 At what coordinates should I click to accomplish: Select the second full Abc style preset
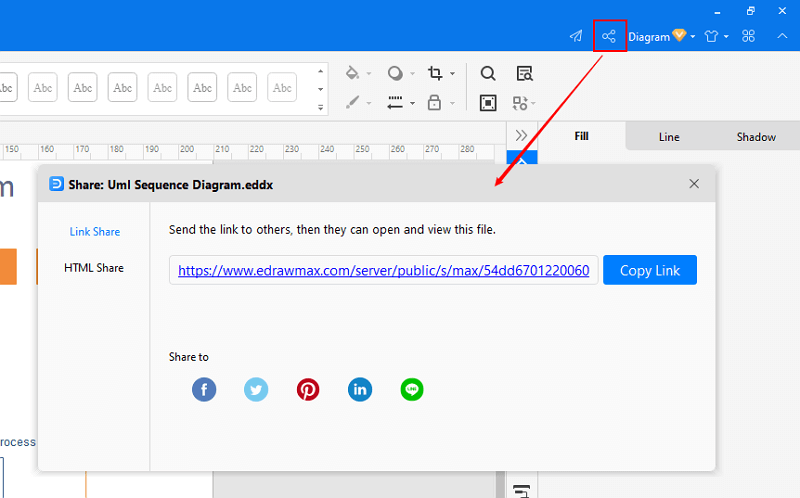pyautogui.click(x=83, y=87)
